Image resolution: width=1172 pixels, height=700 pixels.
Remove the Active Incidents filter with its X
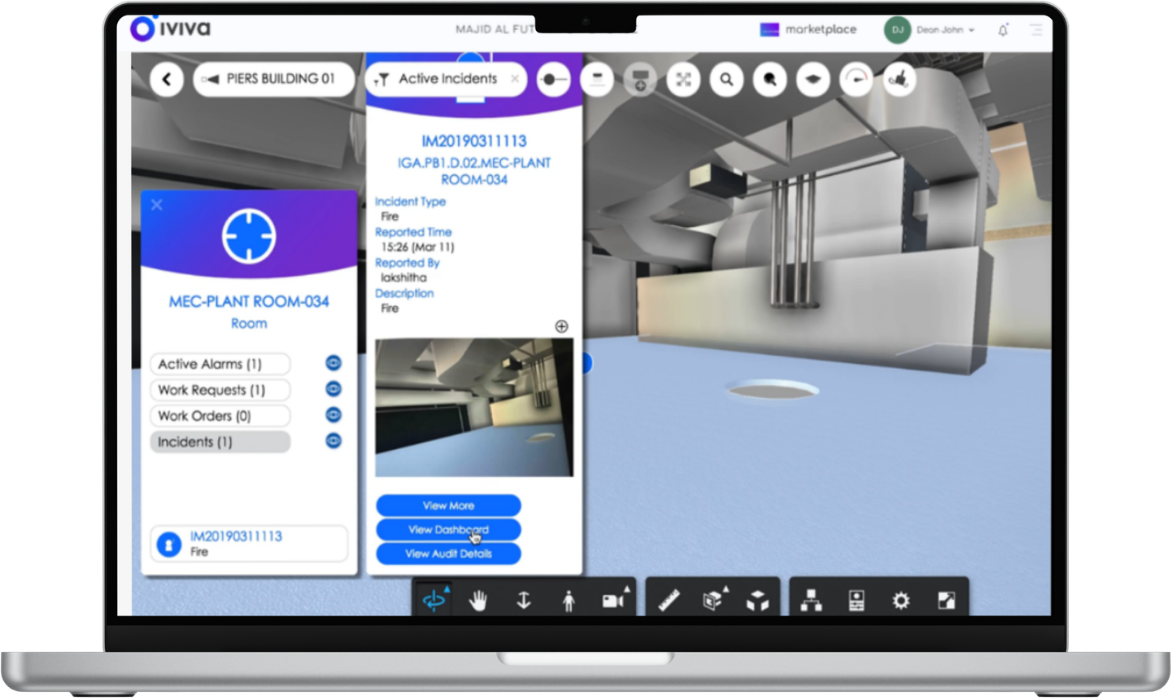pyautogui.click(x=514, y=78)
